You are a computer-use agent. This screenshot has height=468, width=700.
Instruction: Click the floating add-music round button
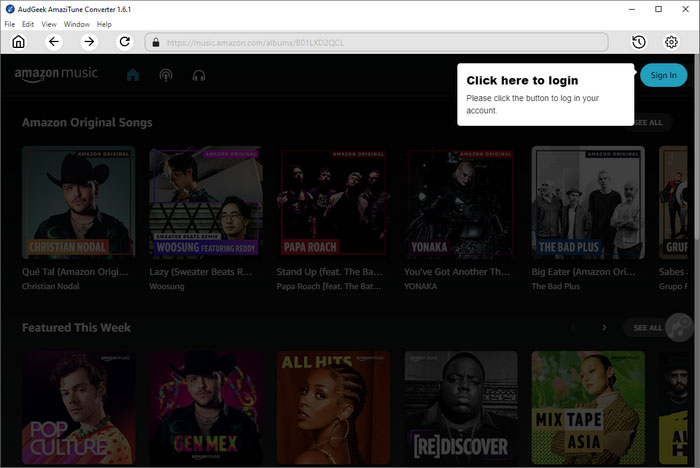click(x=679, y=327)
